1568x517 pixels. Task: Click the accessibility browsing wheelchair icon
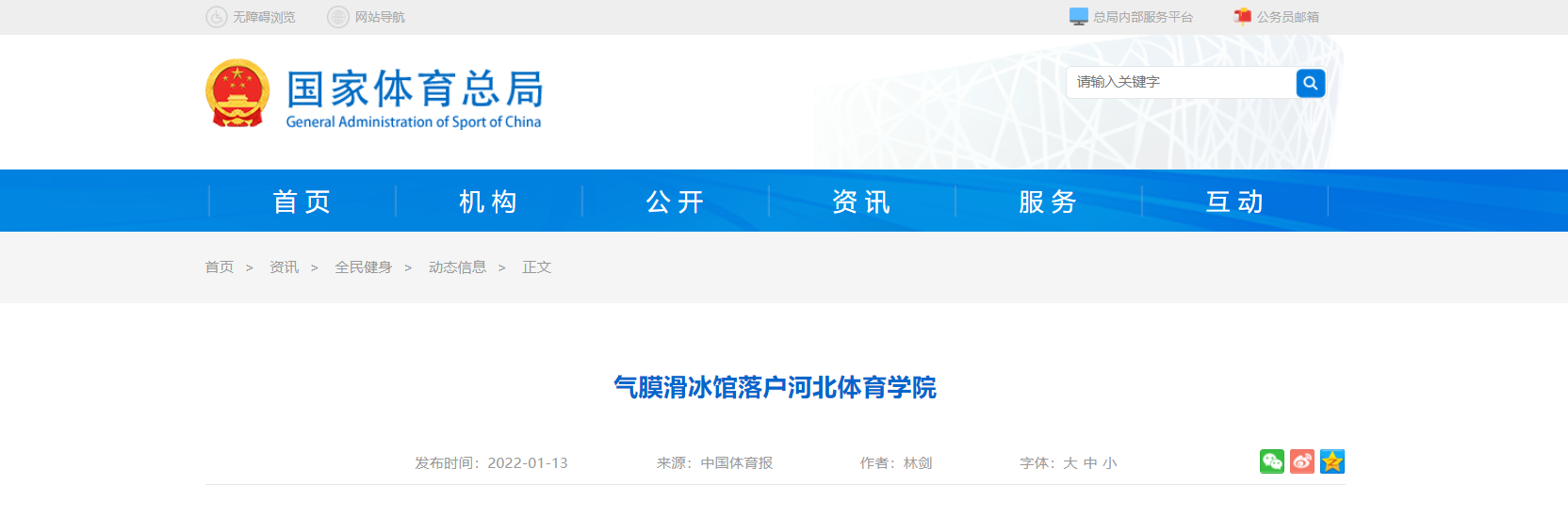click(217, 17)
